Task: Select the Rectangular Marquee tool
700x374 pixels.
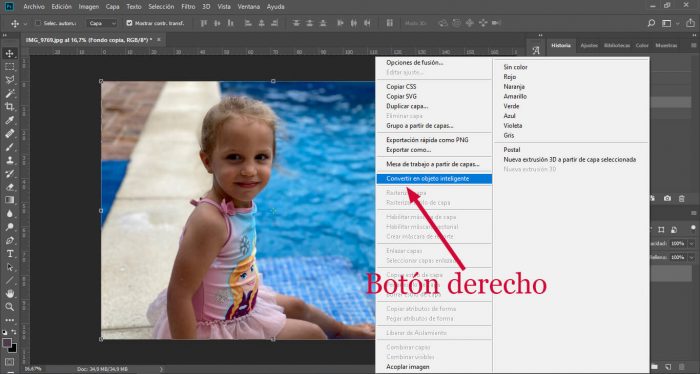Action: 9,67
